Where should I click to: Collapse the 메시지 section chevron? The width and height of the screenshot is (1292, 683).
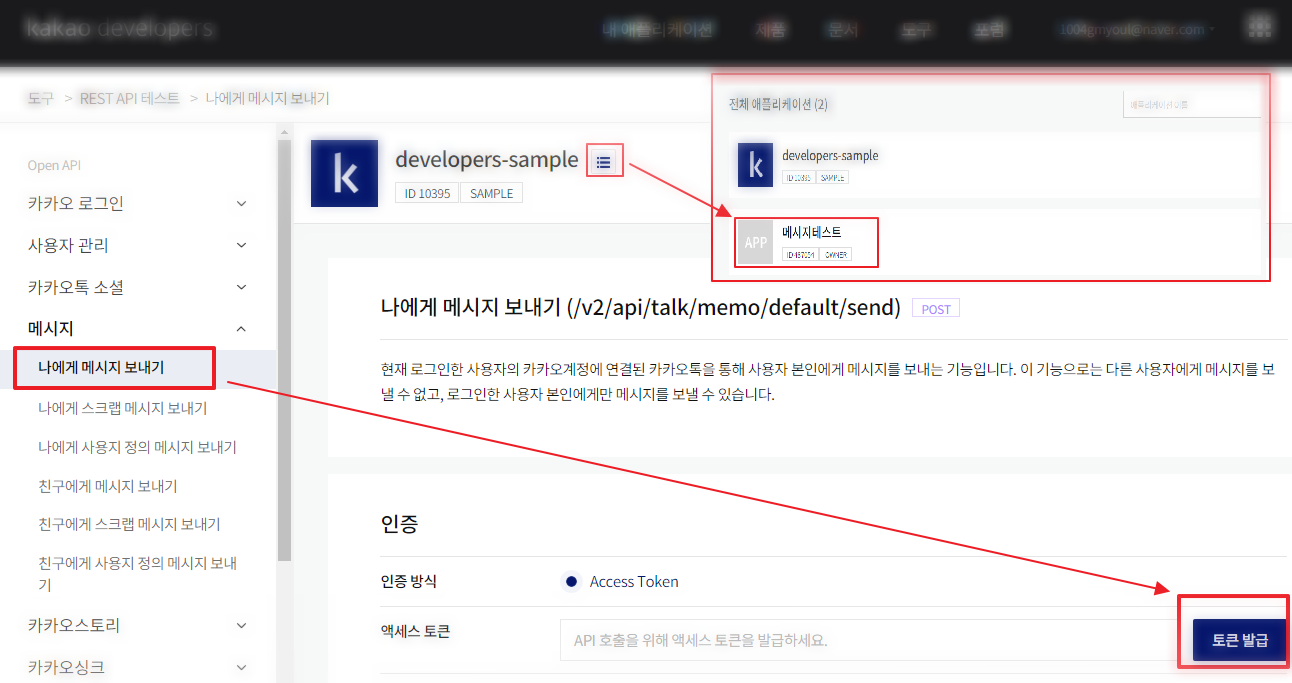(x=241, y=328)
